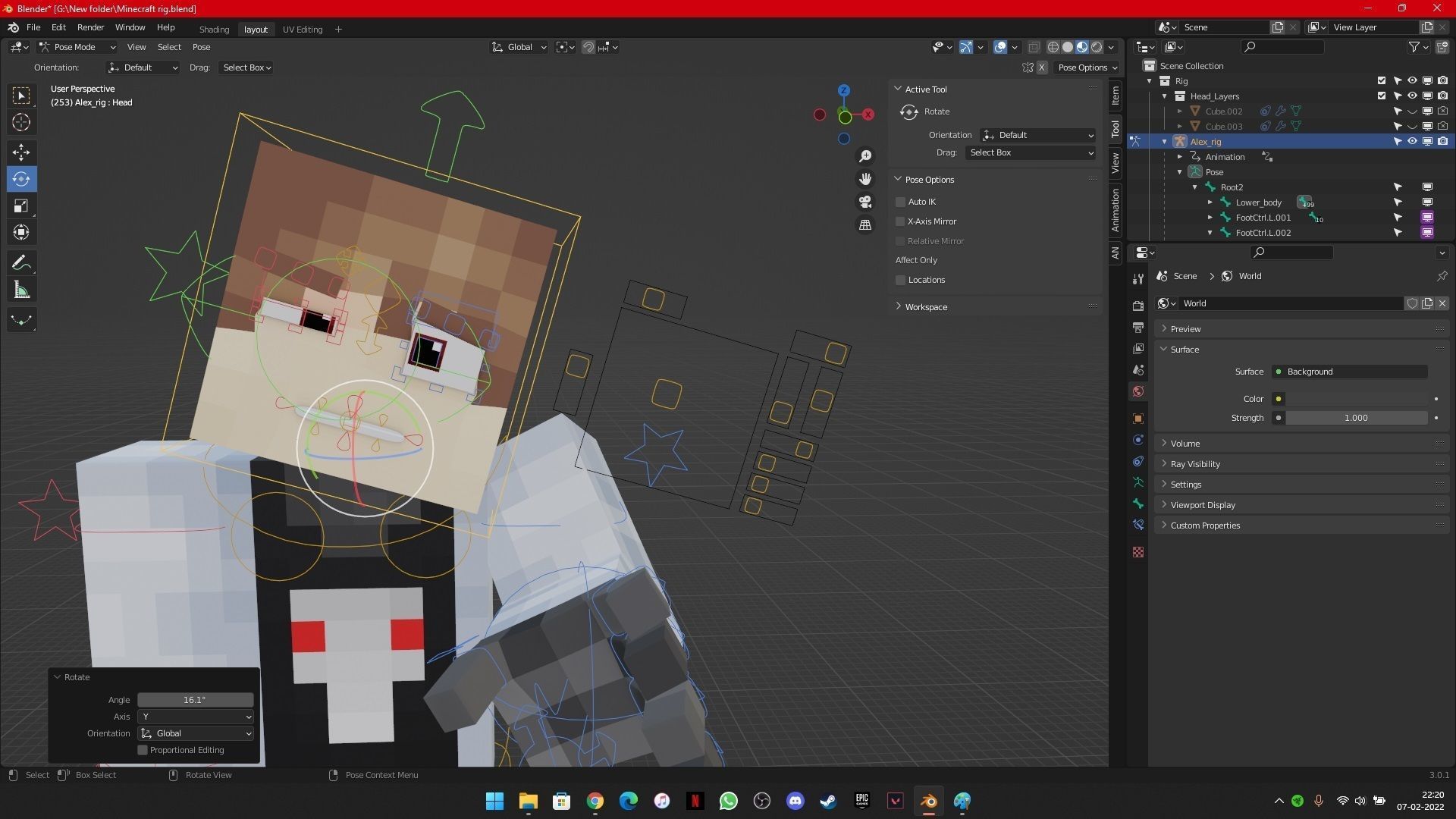Click new world datablock button
Image resolution: width=1456 pixels, height=819 pixels.
1427,303
